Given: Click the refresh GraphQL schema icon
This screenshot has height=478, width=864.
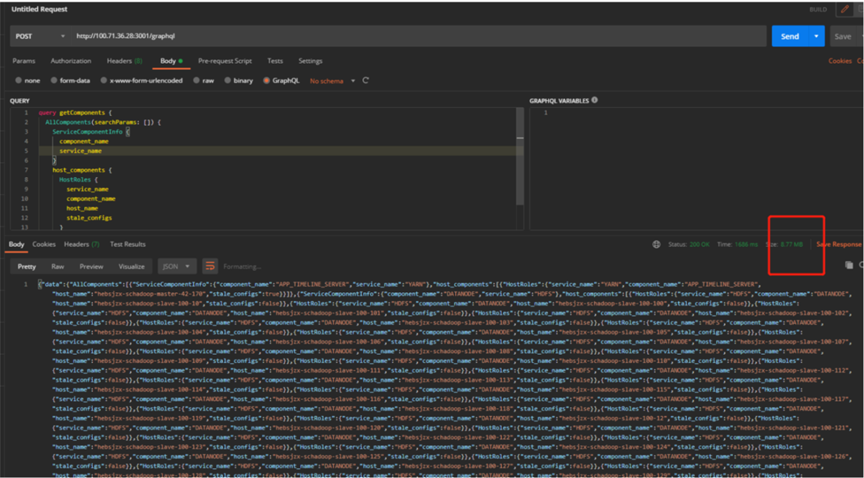Looking at the screenshot, I should 365,80.
